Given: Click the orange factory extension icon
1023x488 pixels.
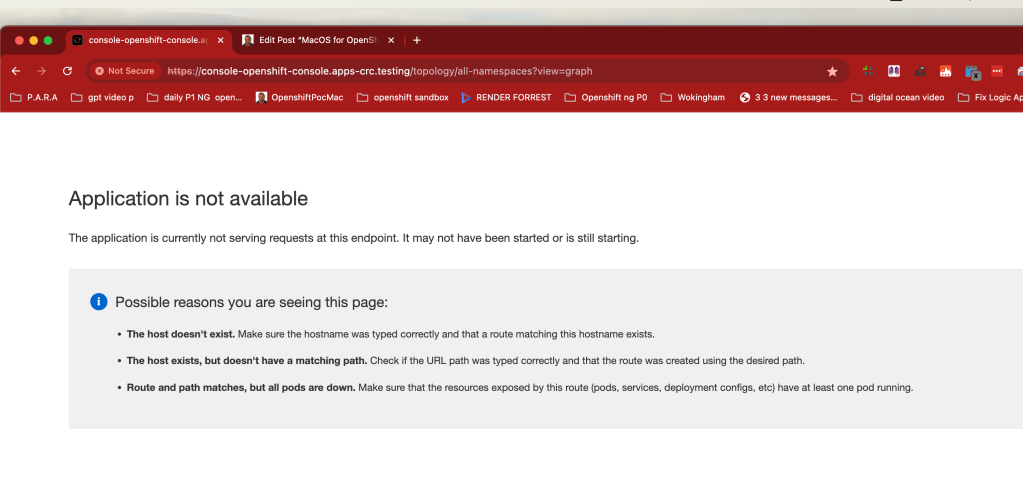Looking at the screenshot, I should click(x=945, y=71).
